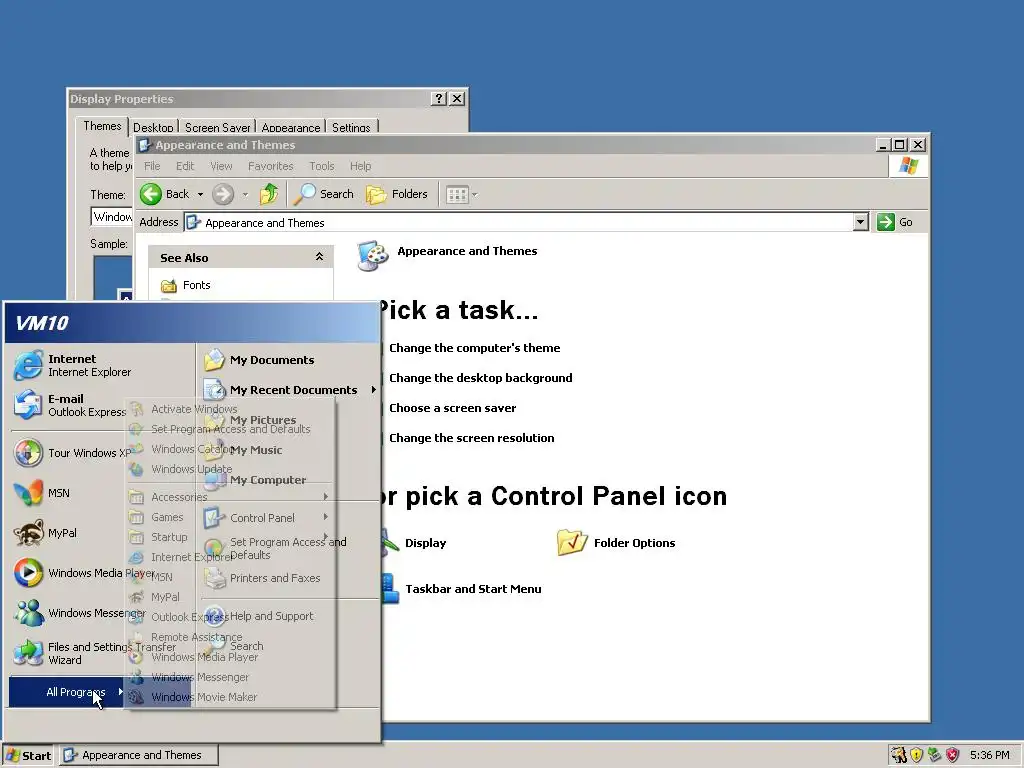Click the Display Properties help button
The height and width of the screenshot is (768, 1024).
(x=439, y=99)
